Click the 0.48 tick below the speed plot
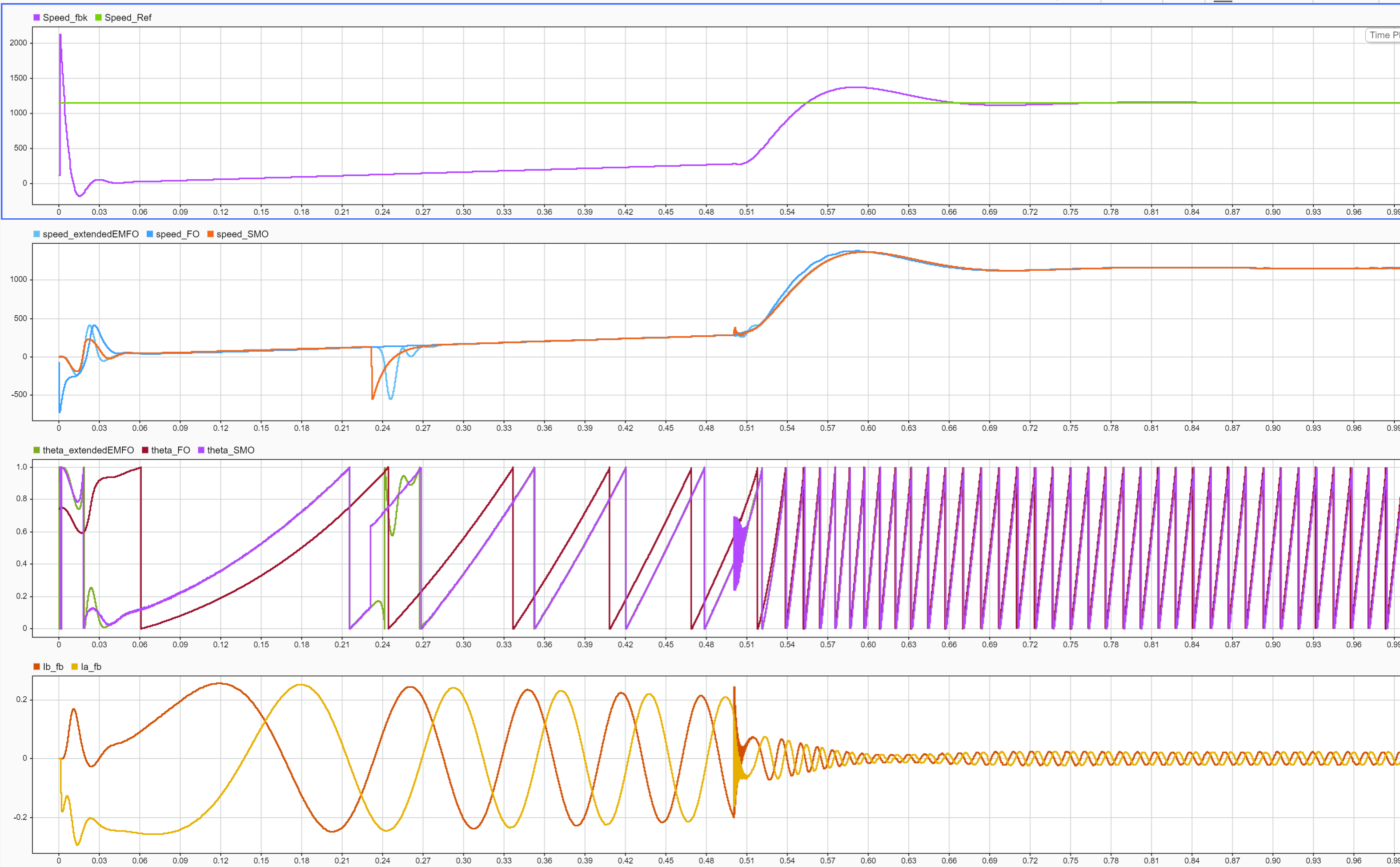The height and width of the screenshot is (867, 1400). (x=706, y=212)
